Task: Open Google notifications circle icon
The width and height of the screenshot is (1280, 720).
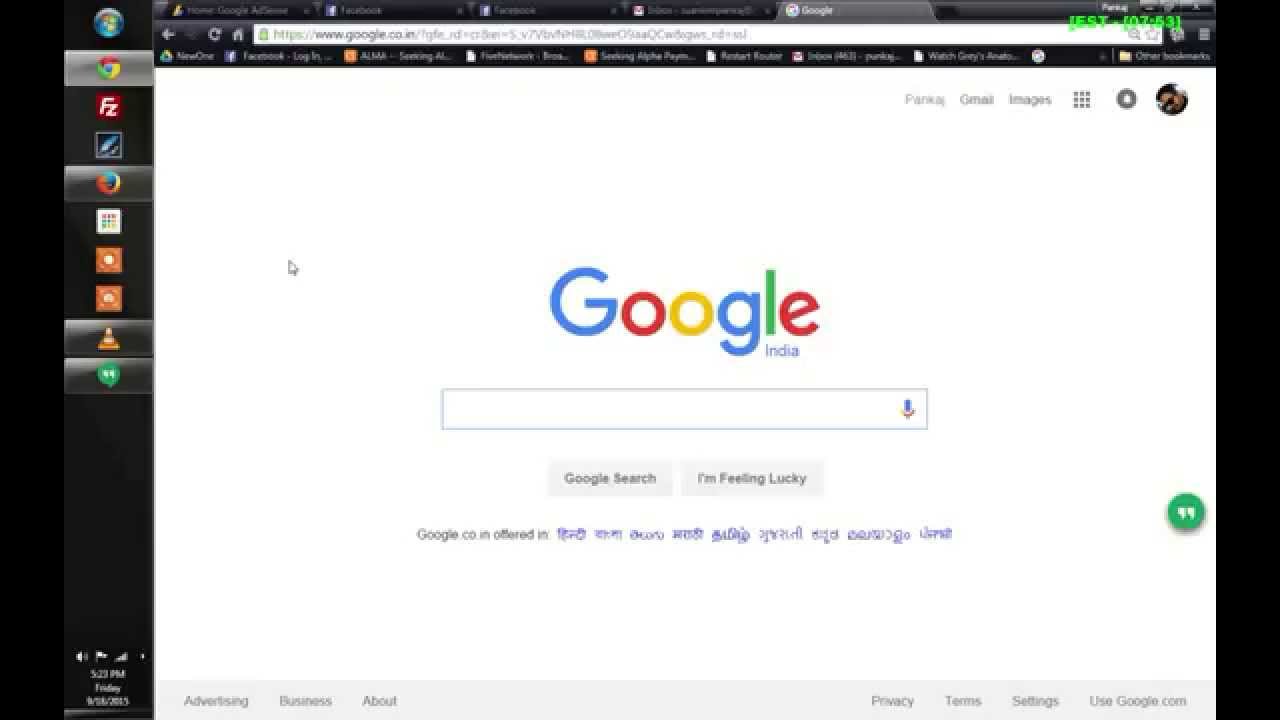Action: [x=1126, y=100]
